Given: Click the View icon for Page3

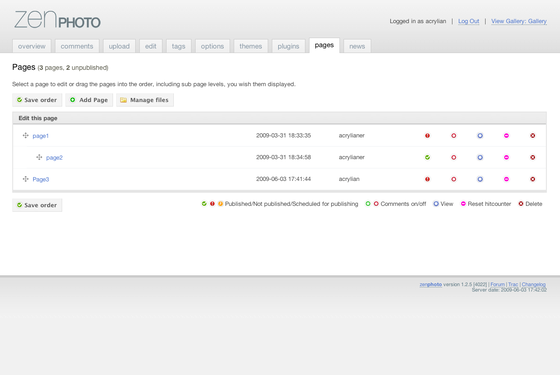Looking at the screenshot, I should point(480,179).
